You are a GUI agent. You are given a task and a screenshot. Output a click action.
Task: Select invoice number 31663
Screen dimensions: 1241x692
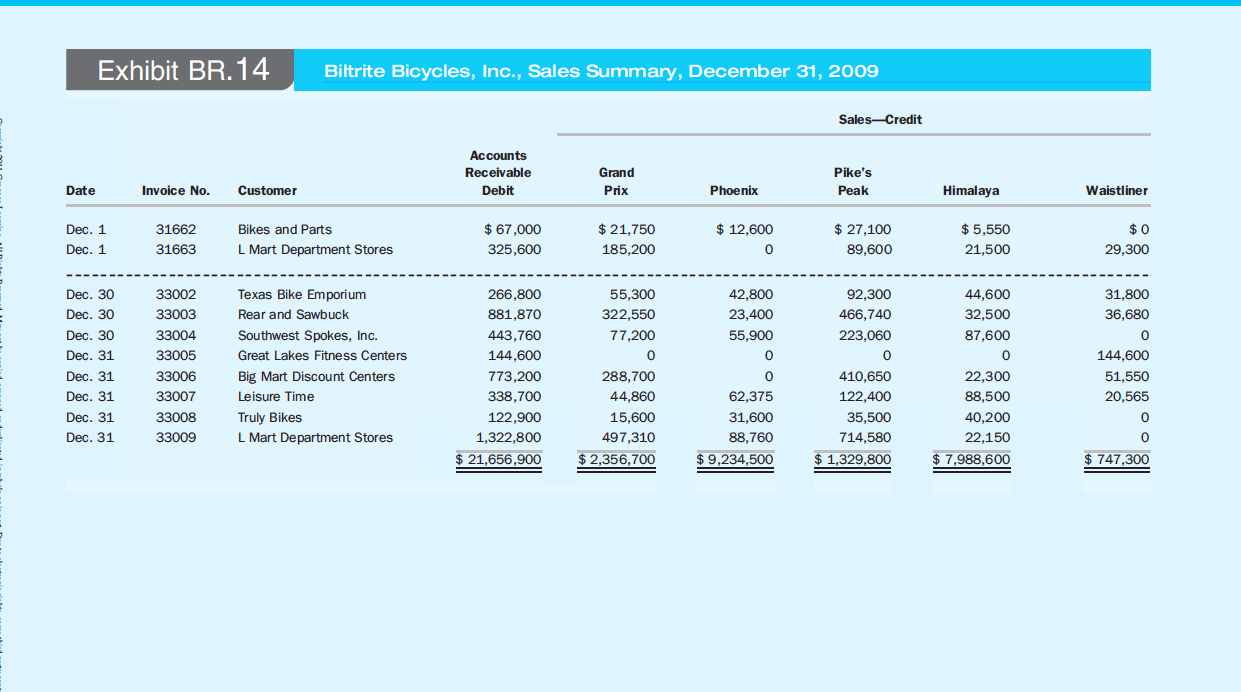point(177,249)
